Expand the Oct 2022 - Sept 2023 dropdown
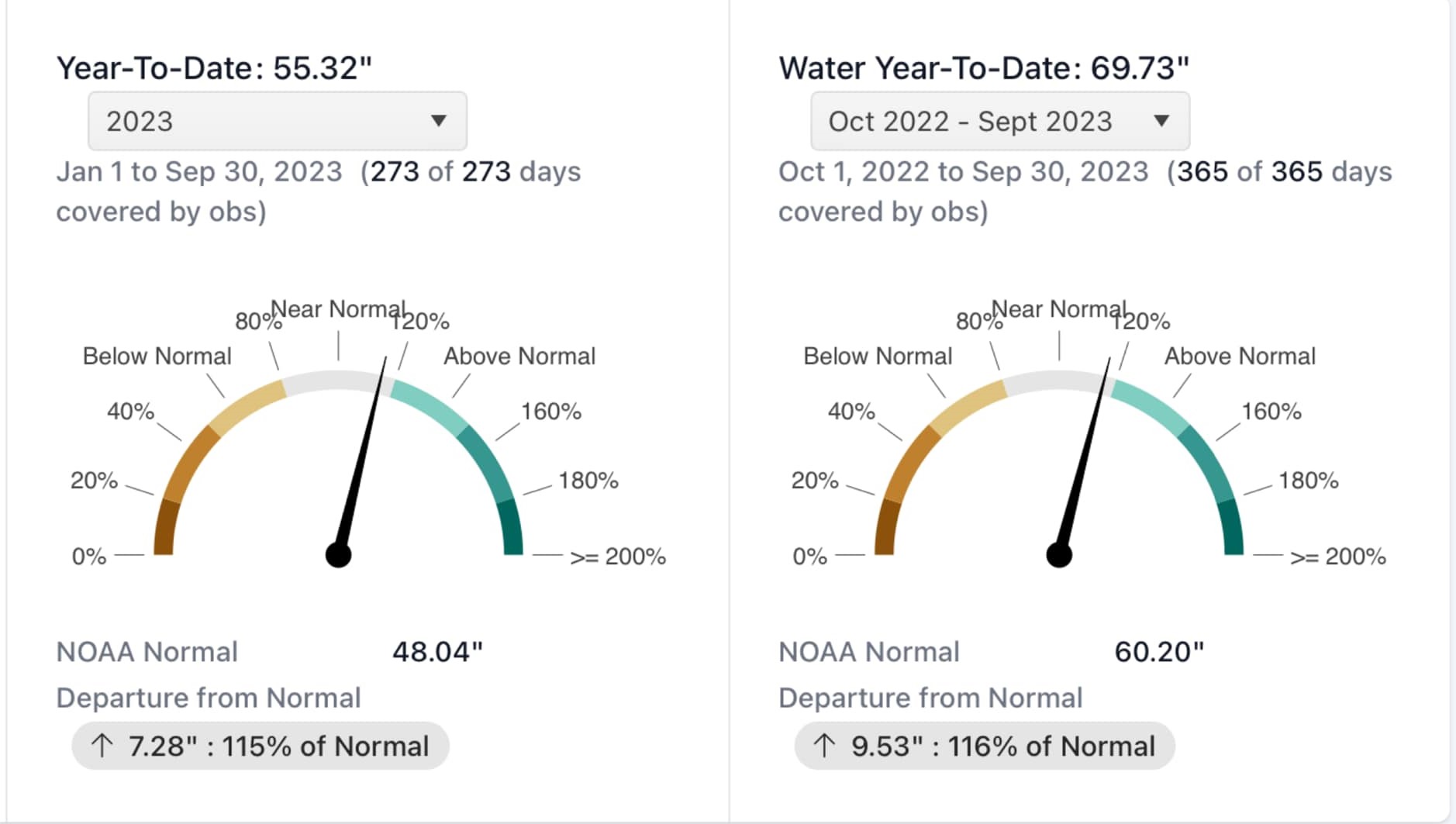The image size is (1456, 824). click(x=999, y=121)
